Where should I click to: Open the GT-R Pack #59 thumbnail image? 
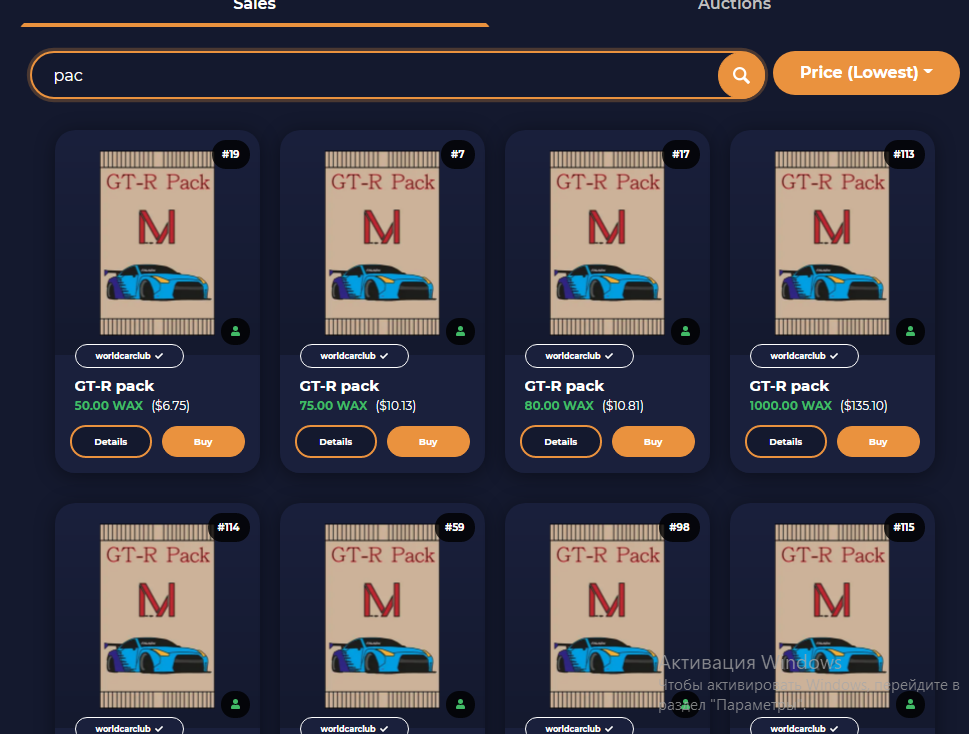click(x=382, y=616)
